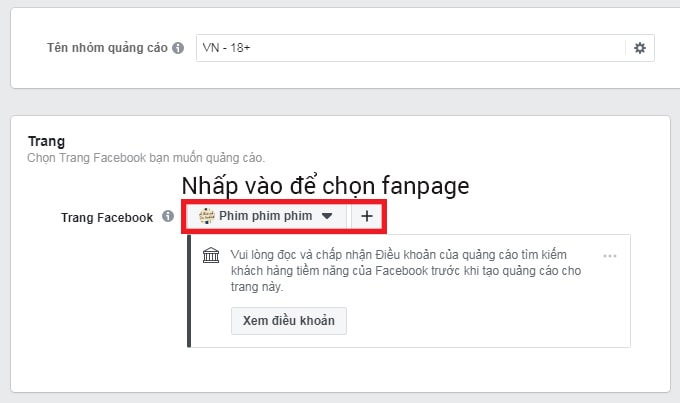Click the Trang section heading

[46, 141]
